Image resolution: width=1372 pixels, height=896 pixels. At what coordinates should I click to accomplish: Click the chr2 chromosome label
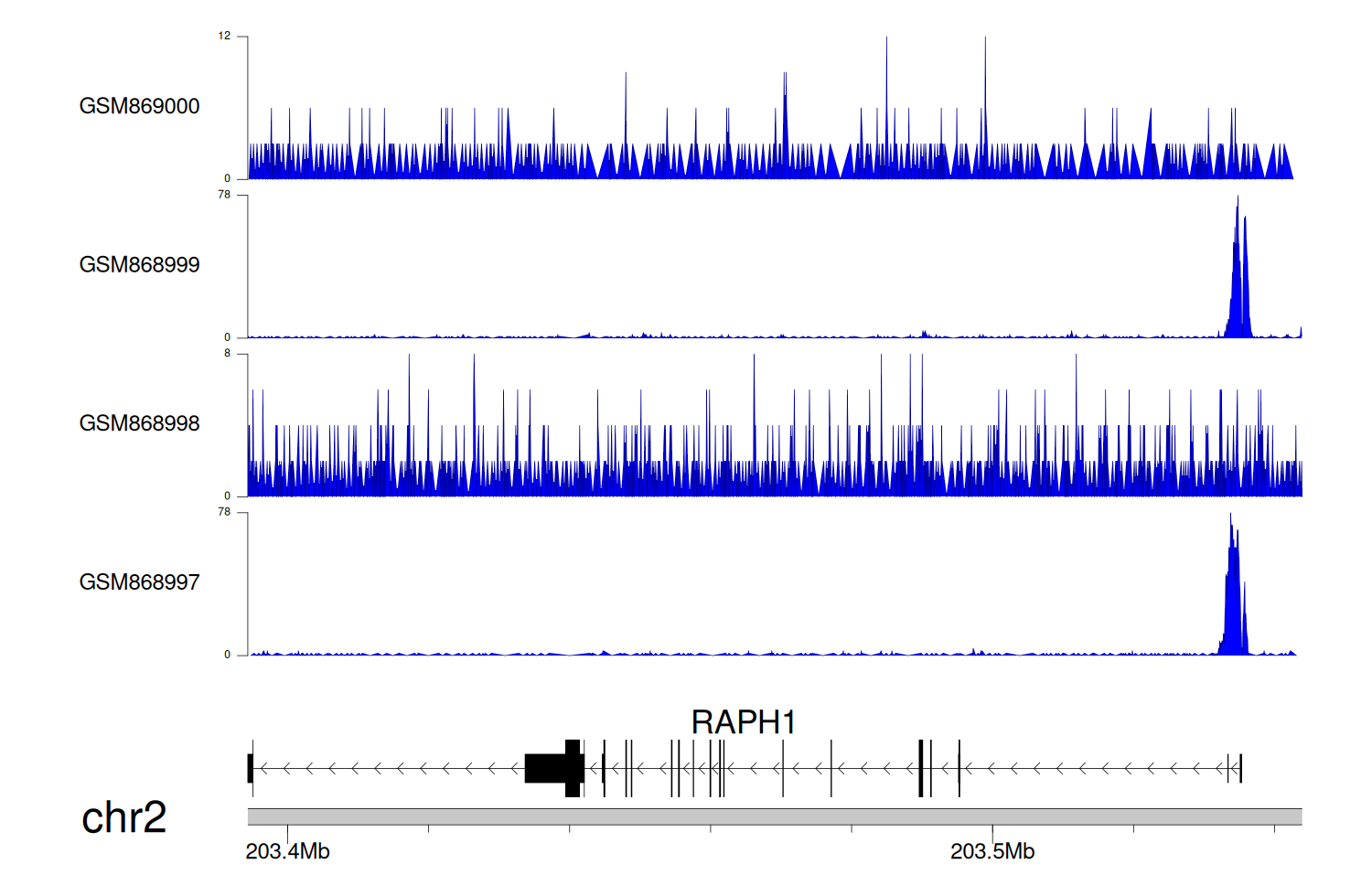click(x=123, y=817)
